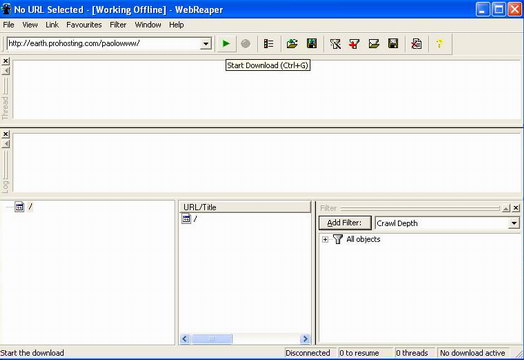Open the options list icon in toolbar

268,43
